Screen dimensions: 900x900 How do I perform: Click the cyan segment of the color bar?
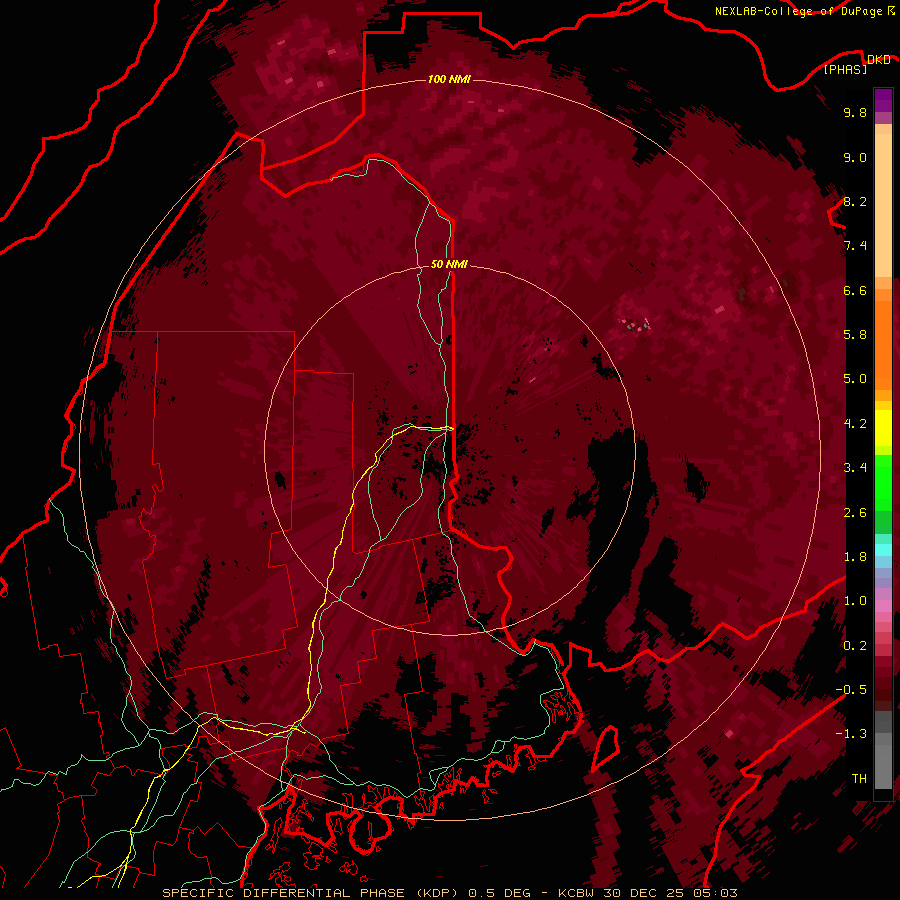(x=883, y=550)
